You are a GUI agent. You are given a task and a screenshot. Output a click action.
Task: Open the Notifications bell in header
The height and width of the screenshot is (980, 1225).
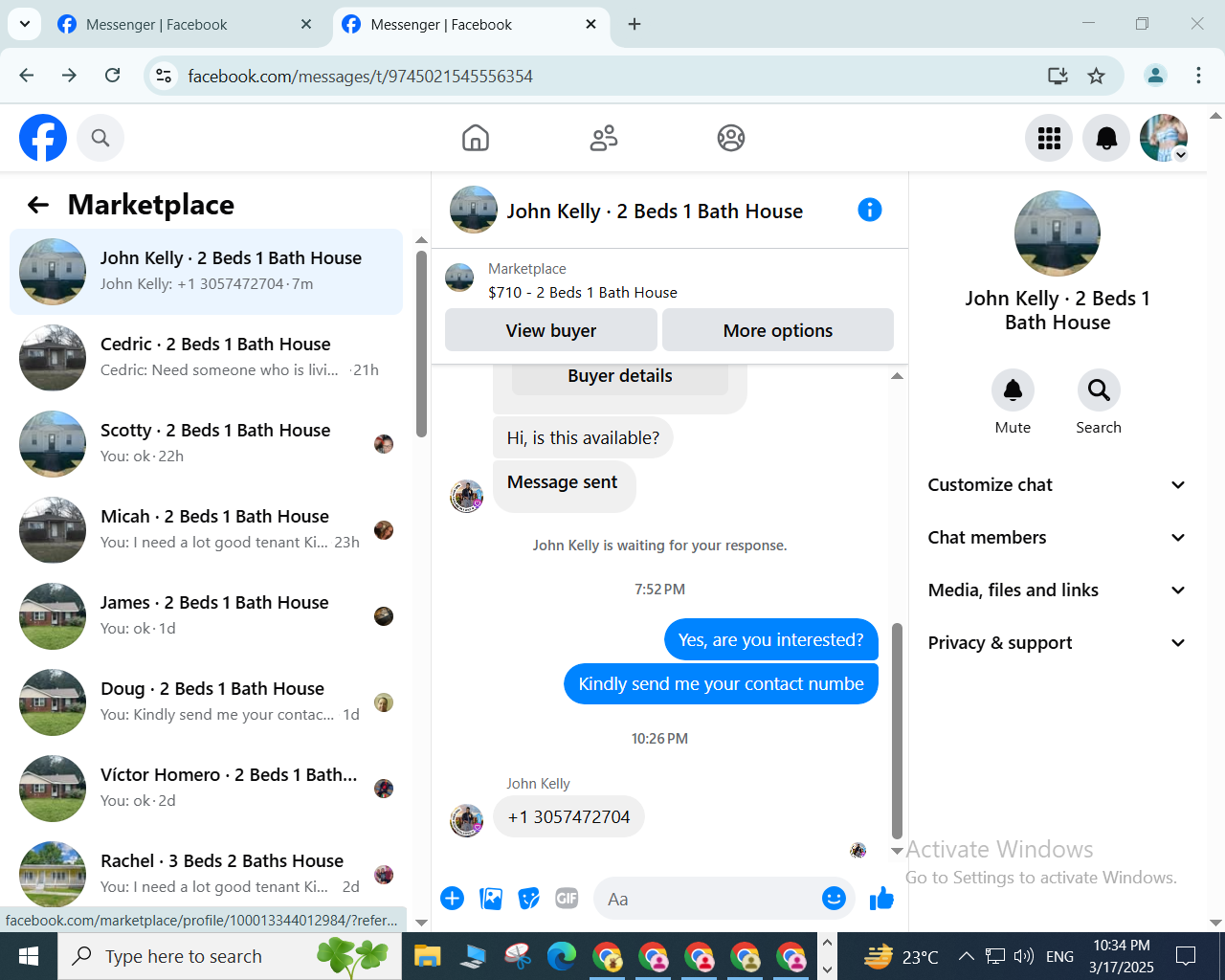1106,138
